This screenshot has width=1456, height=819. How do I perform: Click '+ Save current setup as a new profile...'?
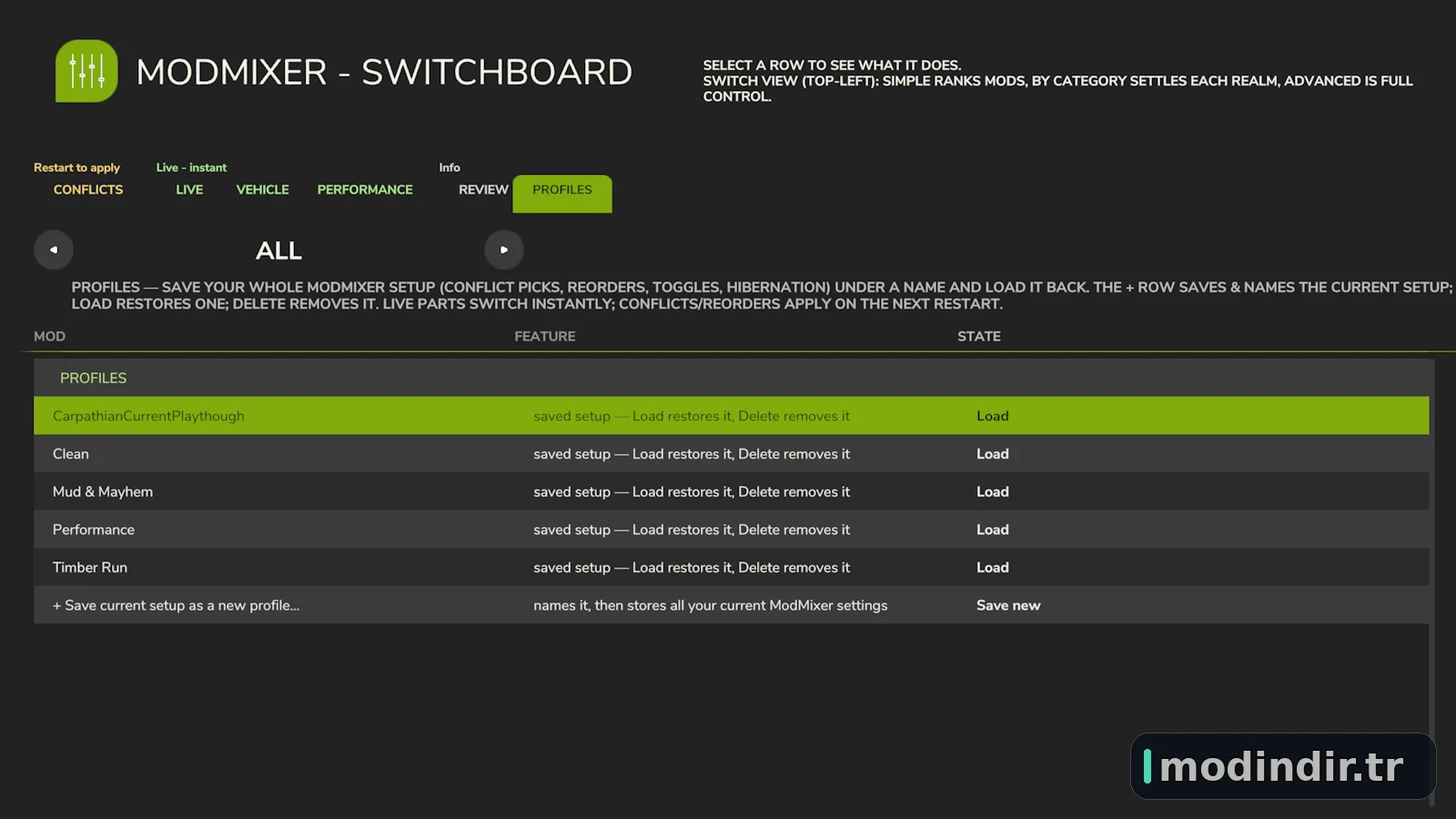pos(176,605)
